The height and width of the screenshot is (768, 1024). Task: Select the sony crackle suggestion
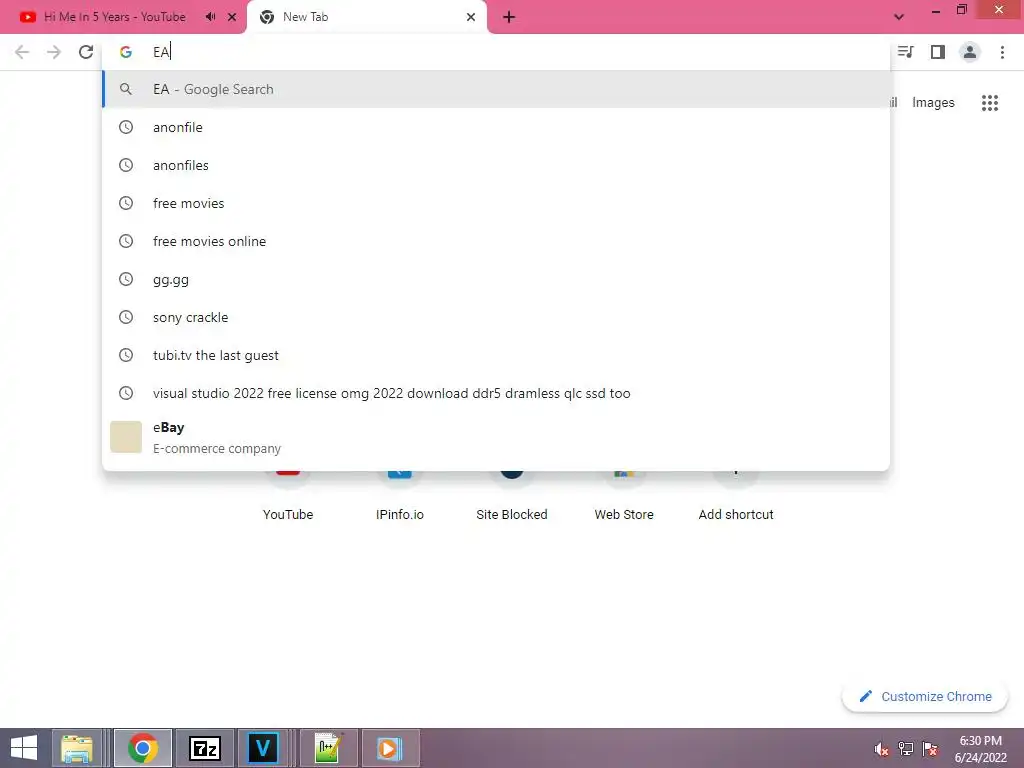pos(496,317)
